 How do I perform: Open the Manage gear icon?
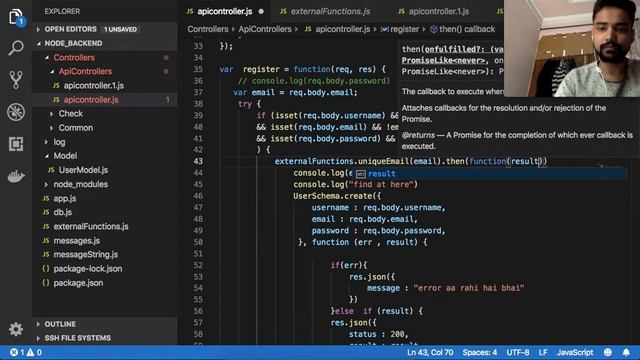(x=16, y=329)
